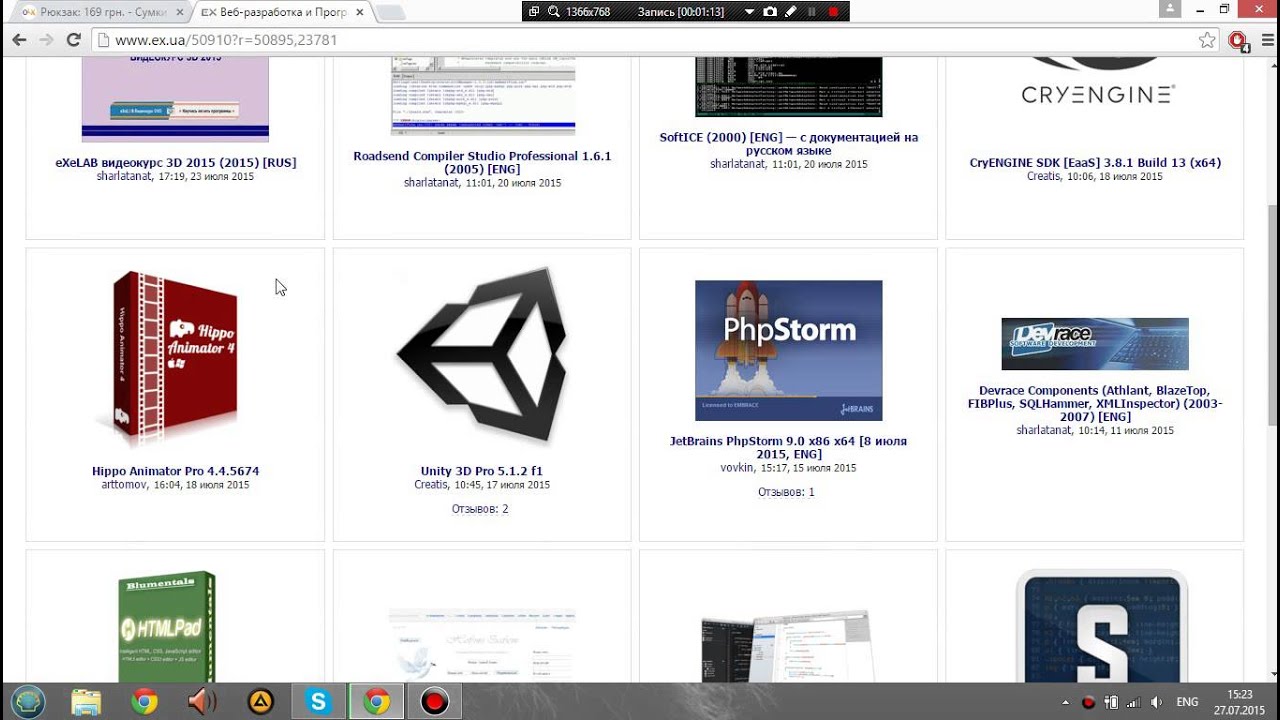Open Отзывов: 2 under Unity 3D Pro
Viewport: 1280px width, 720px height.
pos(480,509)
